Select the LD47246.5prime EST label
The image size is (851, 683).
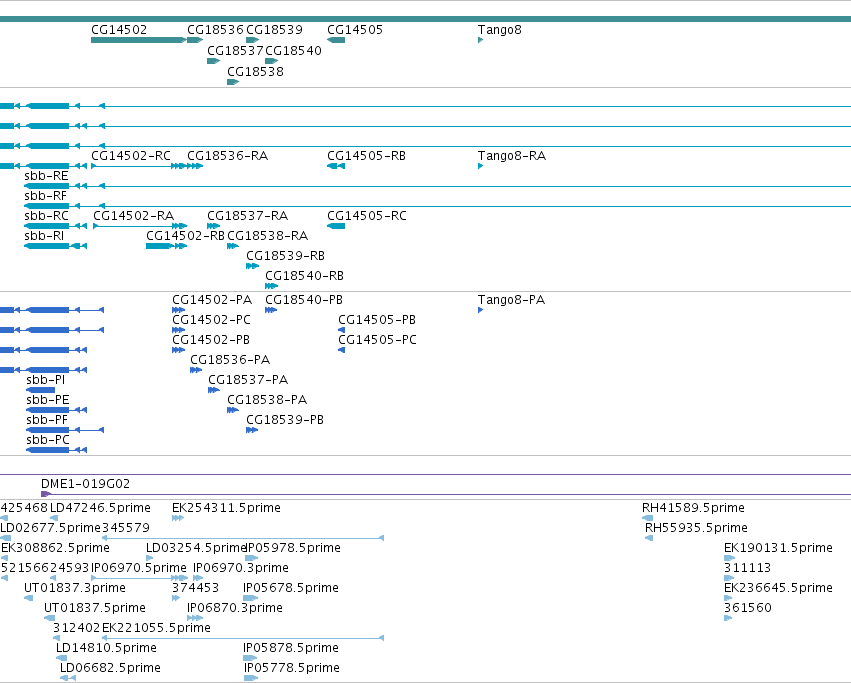(100, 508)
